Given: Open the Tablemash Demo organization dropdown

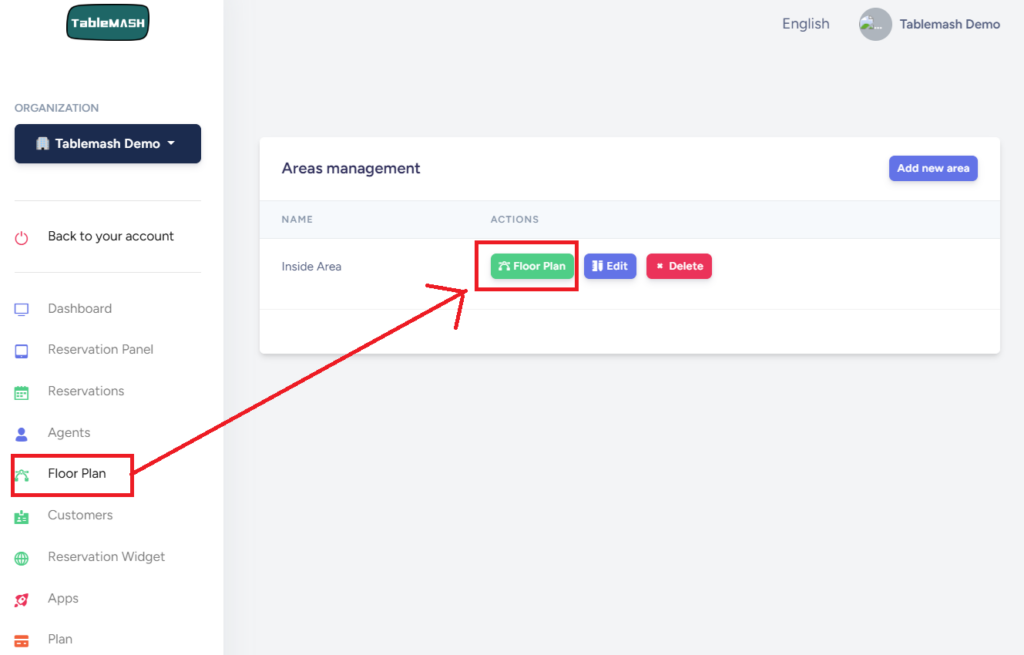Looking at the screenshot, I should [107, 144].
